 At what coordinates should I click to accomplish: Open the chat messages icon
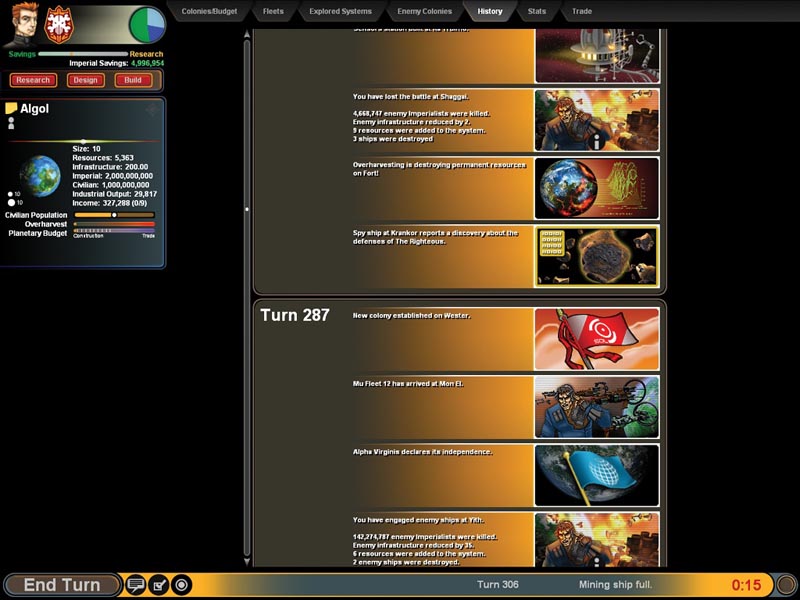(x=136, y=585)
